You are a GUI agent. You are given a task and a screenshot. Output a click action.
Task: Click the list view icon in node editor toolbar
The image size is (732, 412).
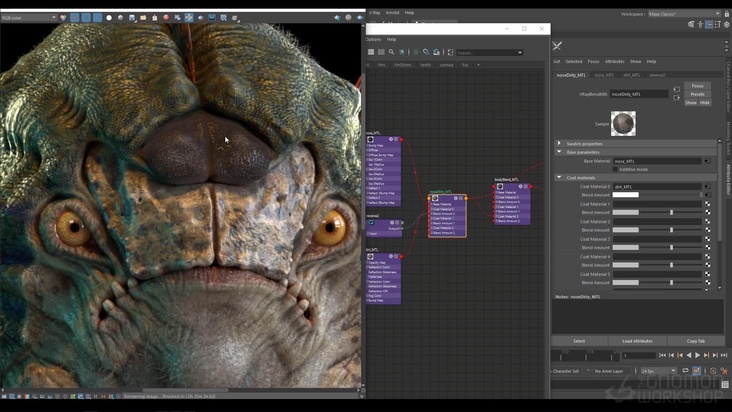(370, 52)
